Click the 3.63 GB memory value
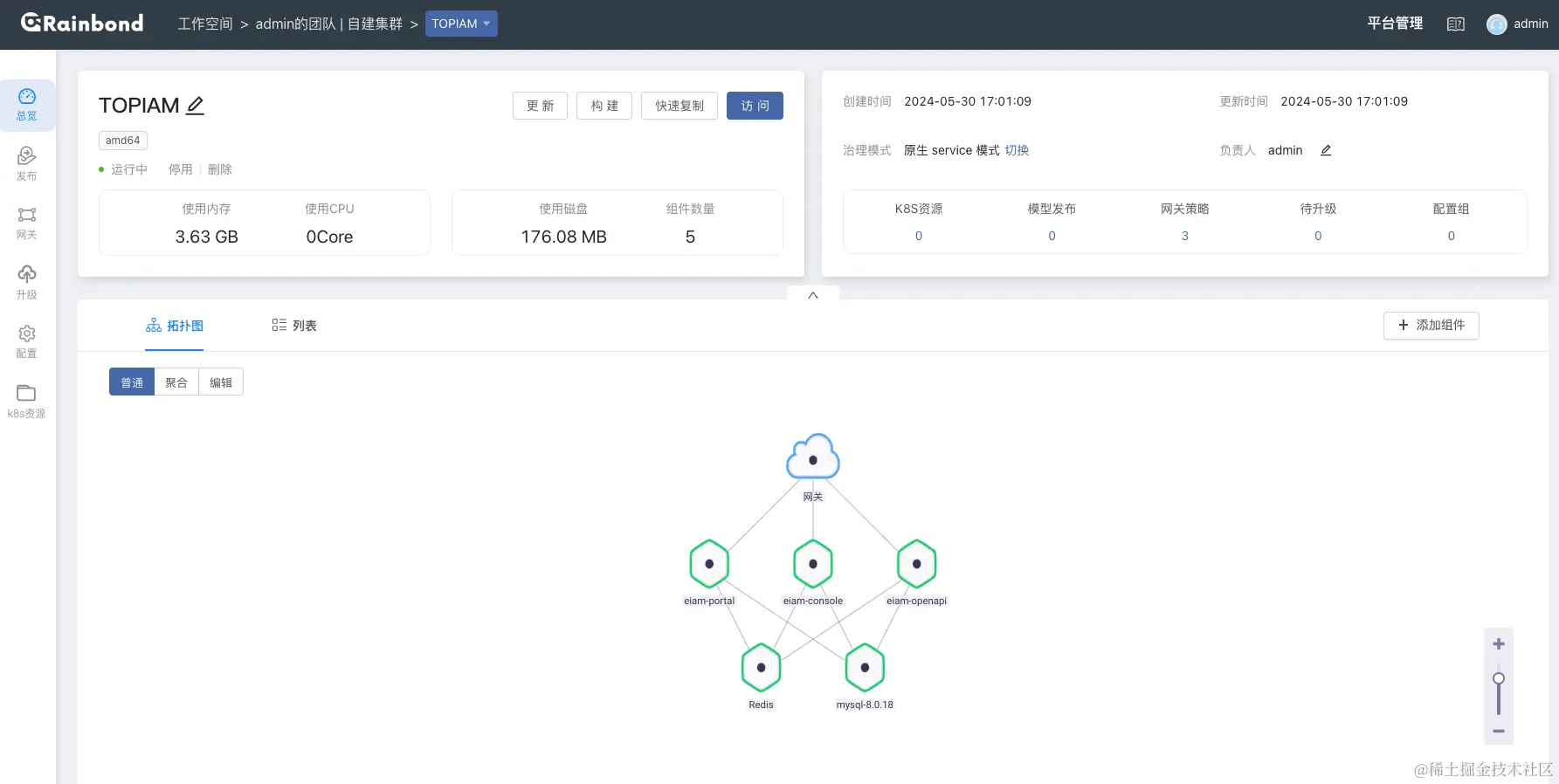 [x=206, y=237]
